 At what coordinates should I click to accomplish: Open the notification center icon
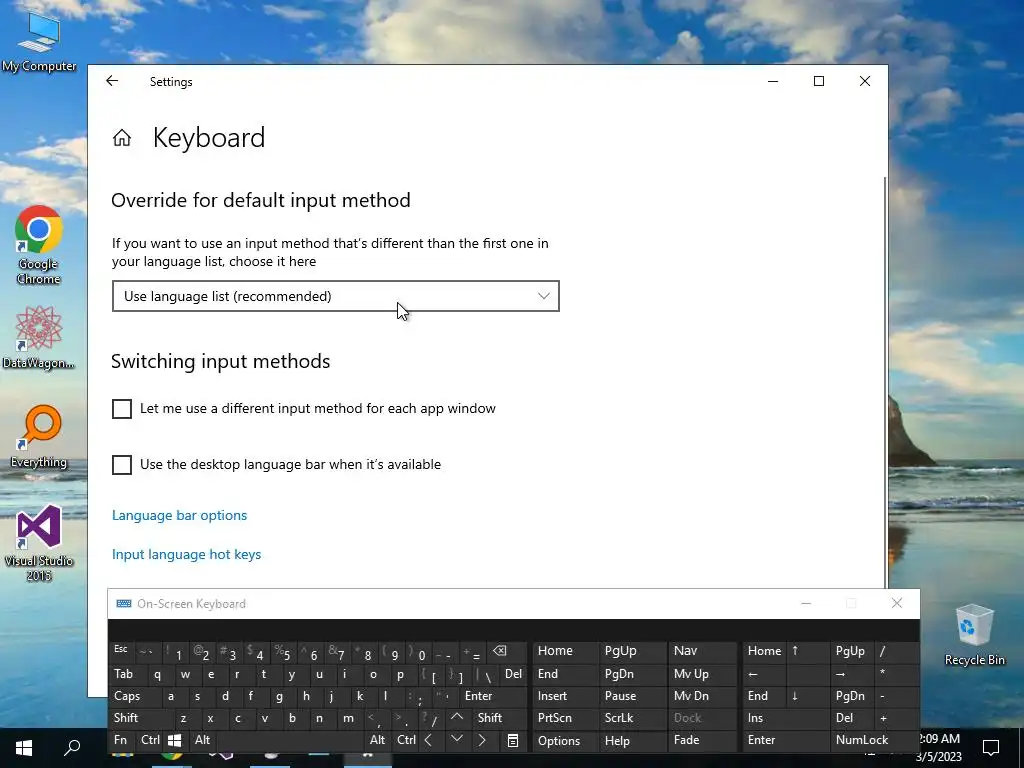pos(991,747)
